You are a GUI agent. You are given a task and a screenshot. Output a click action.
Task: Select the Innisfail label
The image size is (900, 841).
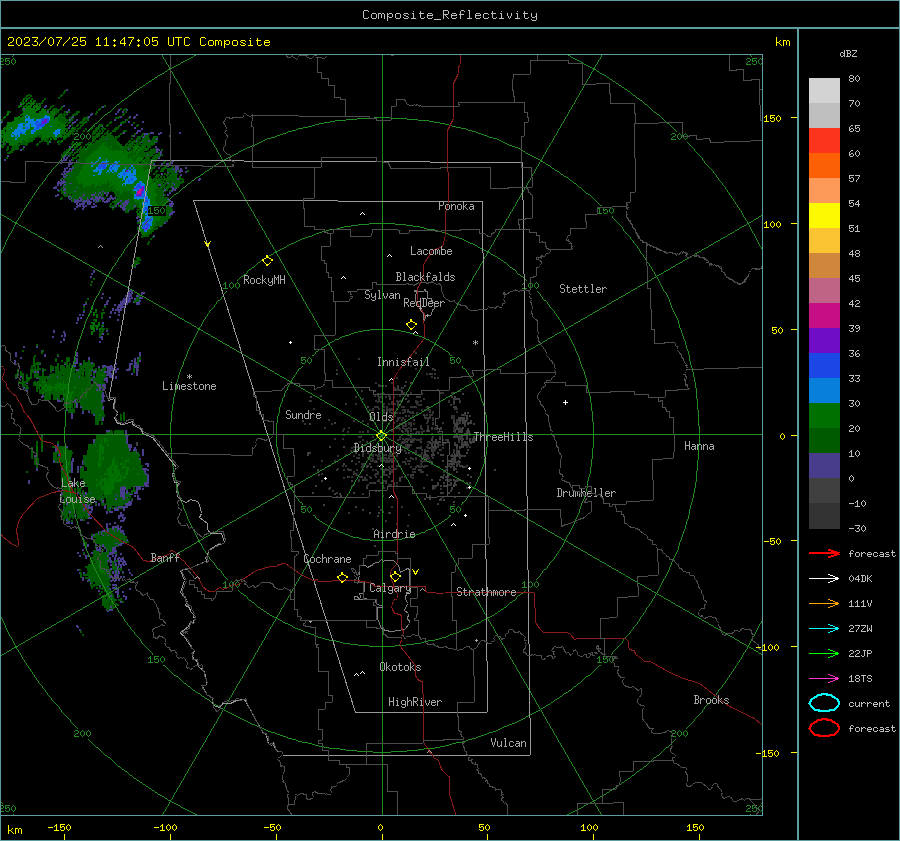click(x=403, y=362)
